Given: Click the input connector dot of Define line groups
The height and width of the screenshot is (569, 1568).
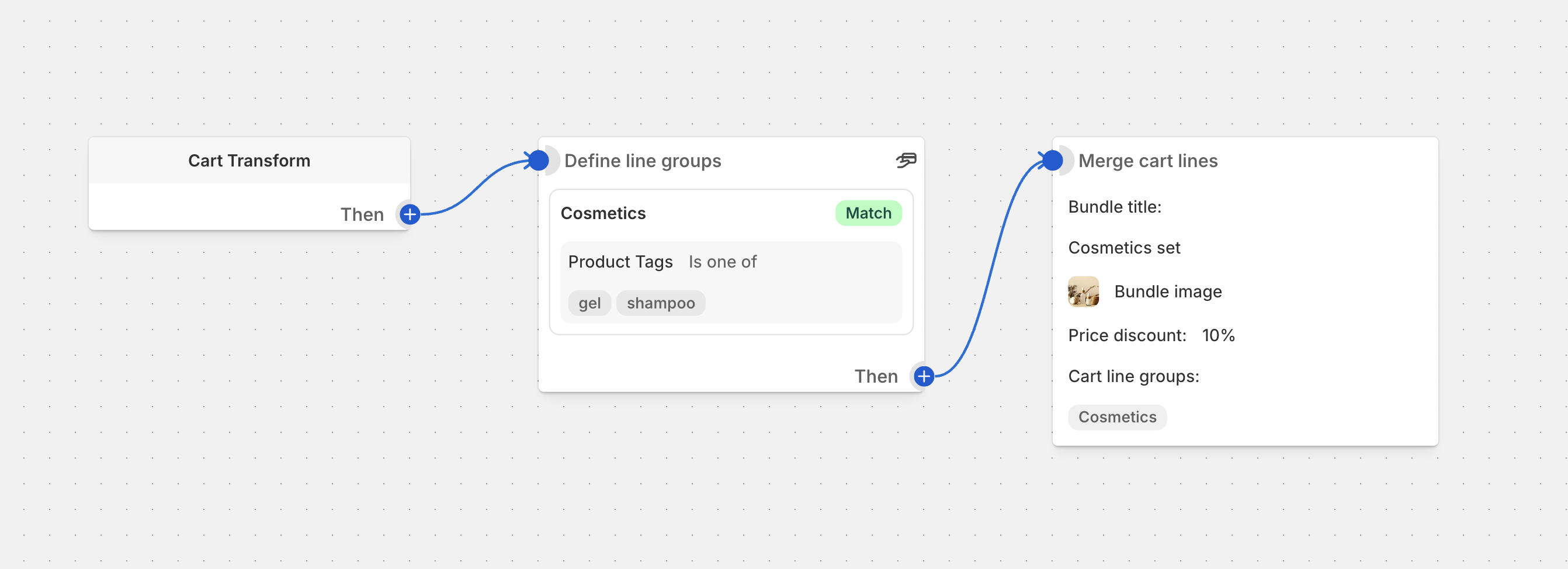Looking at the screenshot, I should pyautogui.click(x=539, y=161).
